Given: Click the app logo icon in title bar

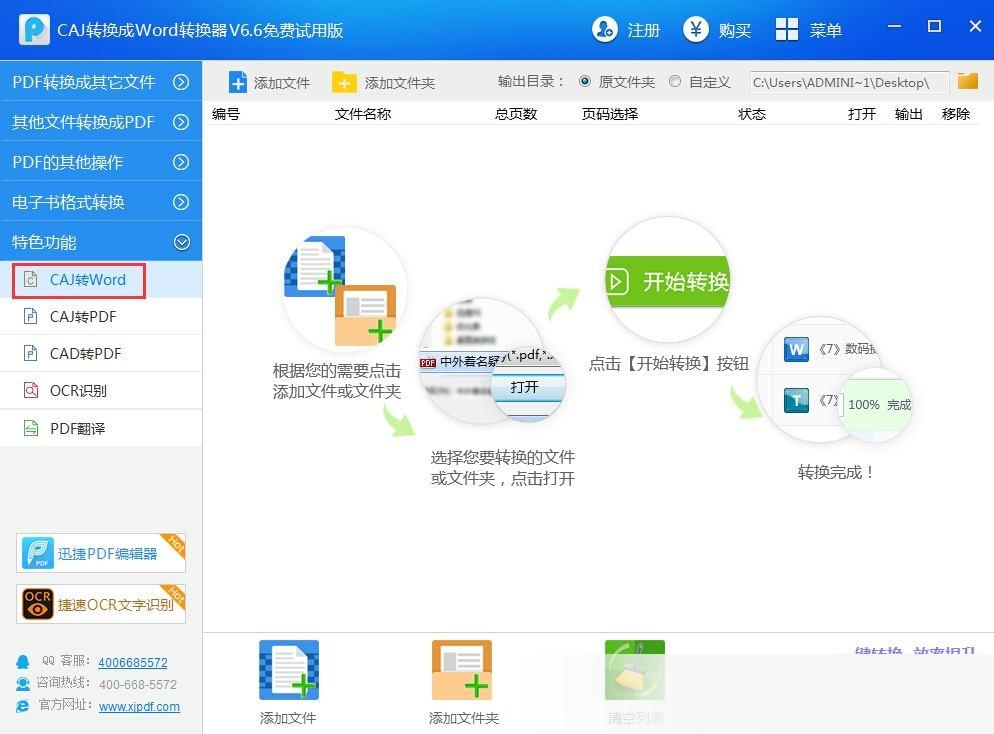Looking at the screenshot, I should 34,29.
